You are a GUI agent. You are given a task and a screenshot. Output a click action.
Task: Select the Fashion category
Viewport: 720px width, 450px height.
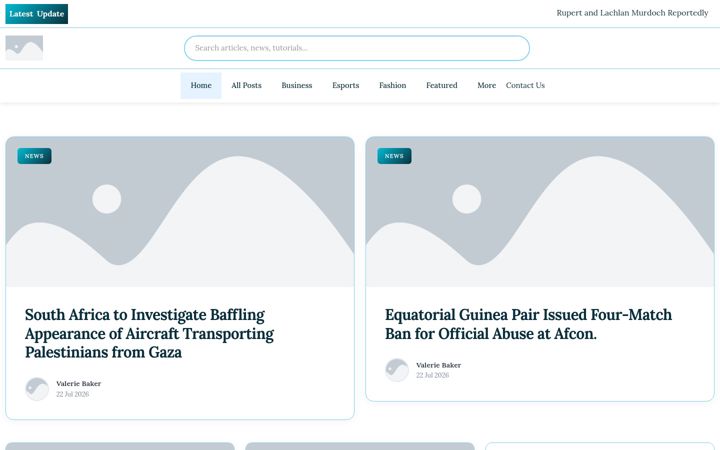393,85
